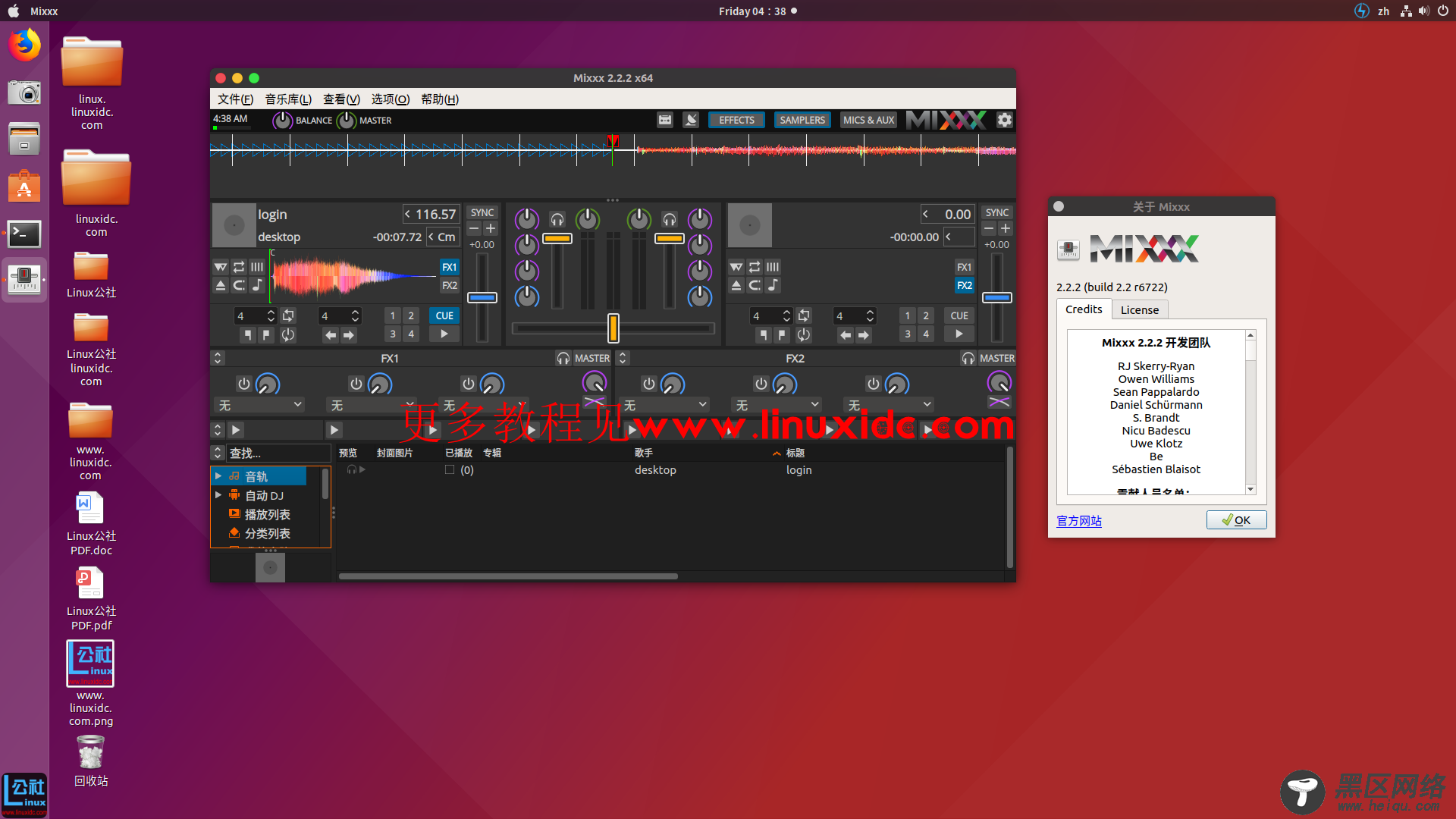Toggle right channel headphone cue
The height and width of the screenshot is (819, 1456).
click(x=670, y=220)
